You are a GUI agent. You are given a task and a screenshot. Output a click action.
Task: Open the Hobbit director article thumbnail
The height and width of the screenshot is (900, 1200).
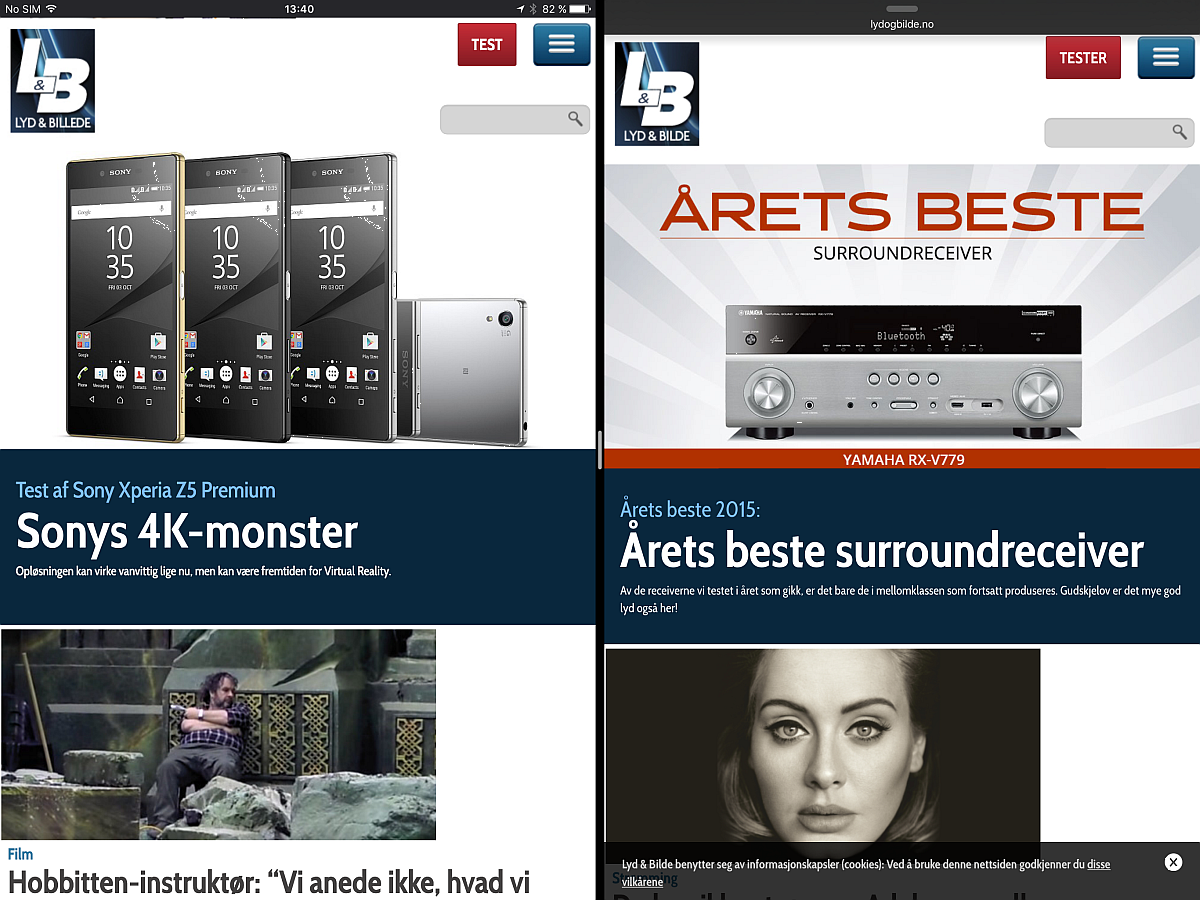pyautogui.click(x=218, y=734)
